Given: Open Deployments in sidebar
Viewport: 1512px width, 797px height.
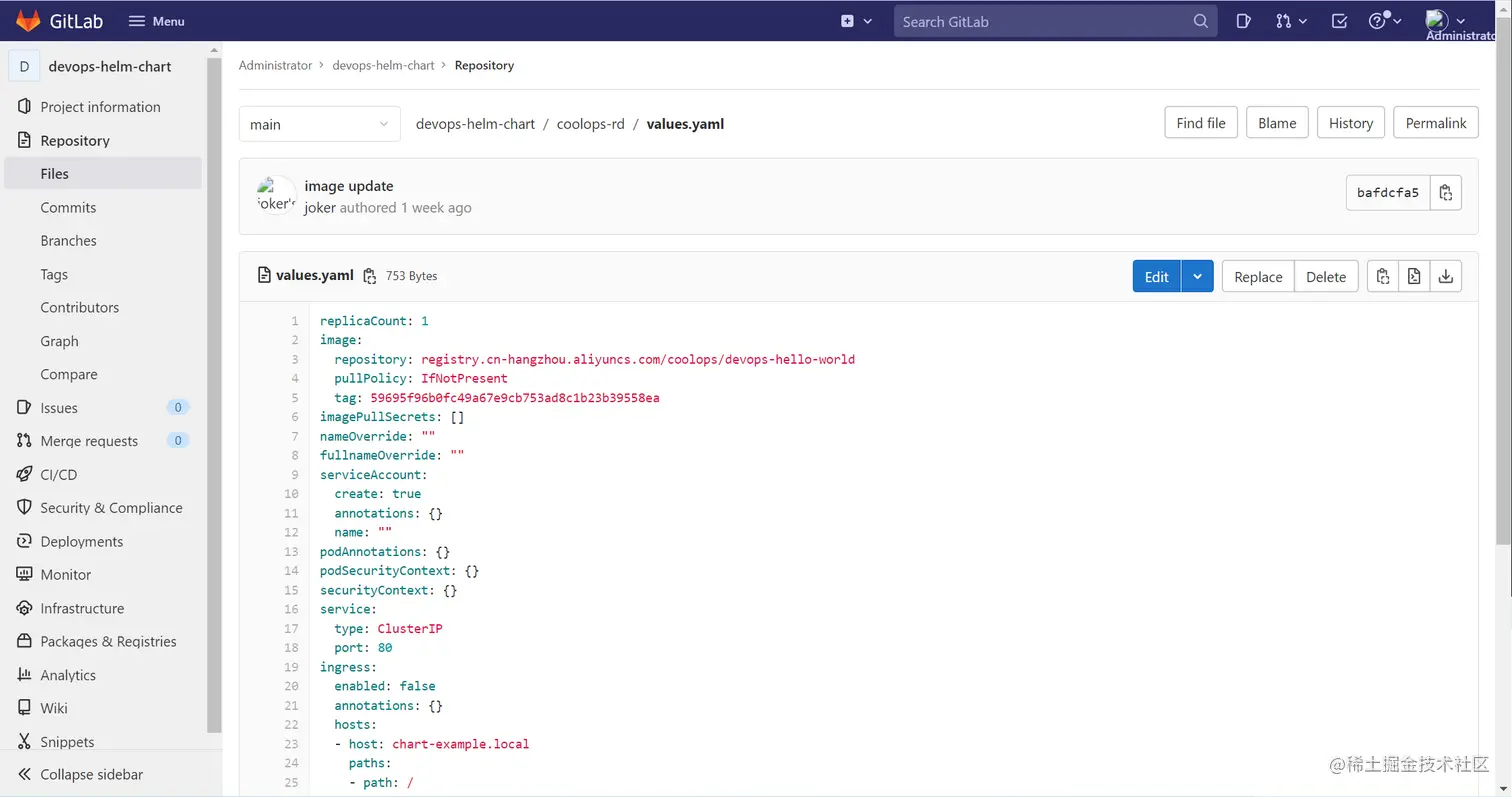Looking at the screenshot, I should (103, 541).
